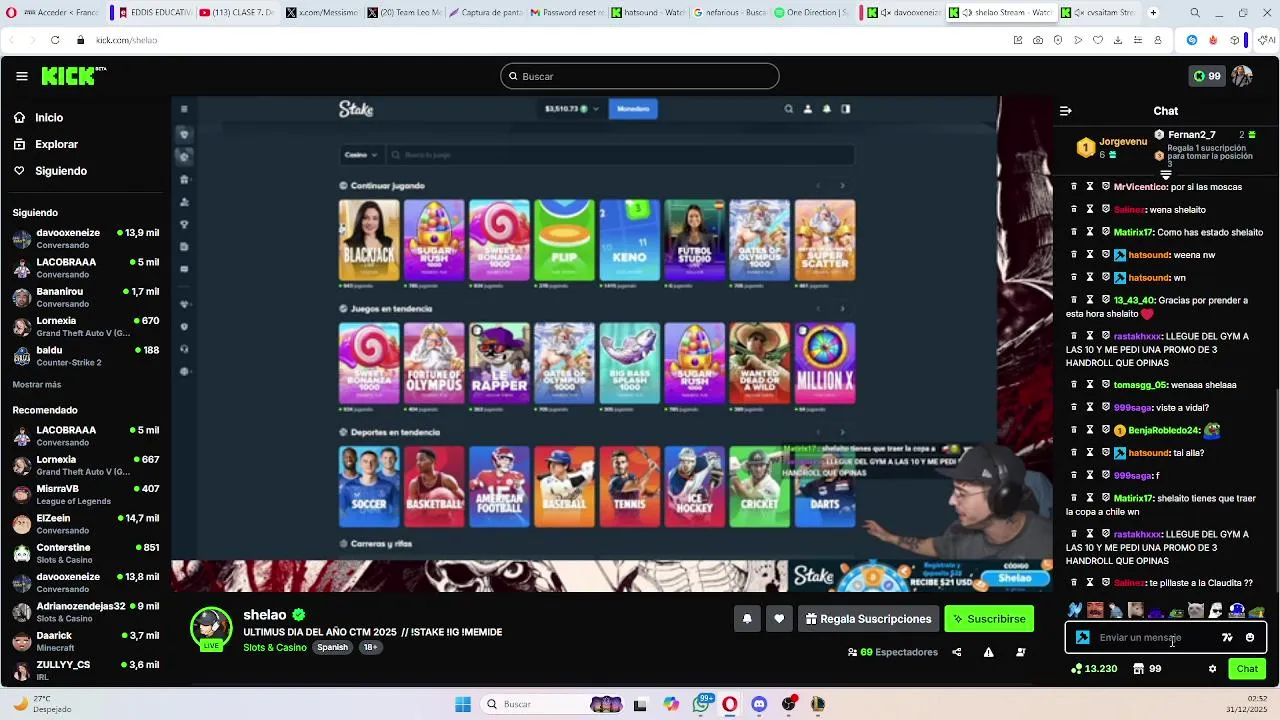Click the Kick search field
This screenshot has height=720, width=1280.
tap(640, 76)
